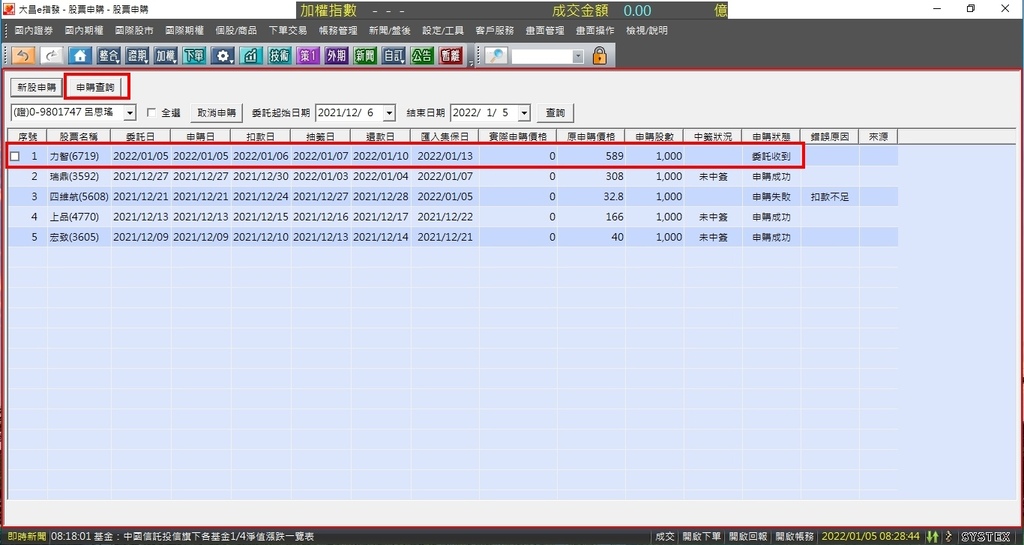The width and height of the screenshot is (1024, 545).
Task: Open the 下單 order toolbar icon
Action: pos(194,56)
